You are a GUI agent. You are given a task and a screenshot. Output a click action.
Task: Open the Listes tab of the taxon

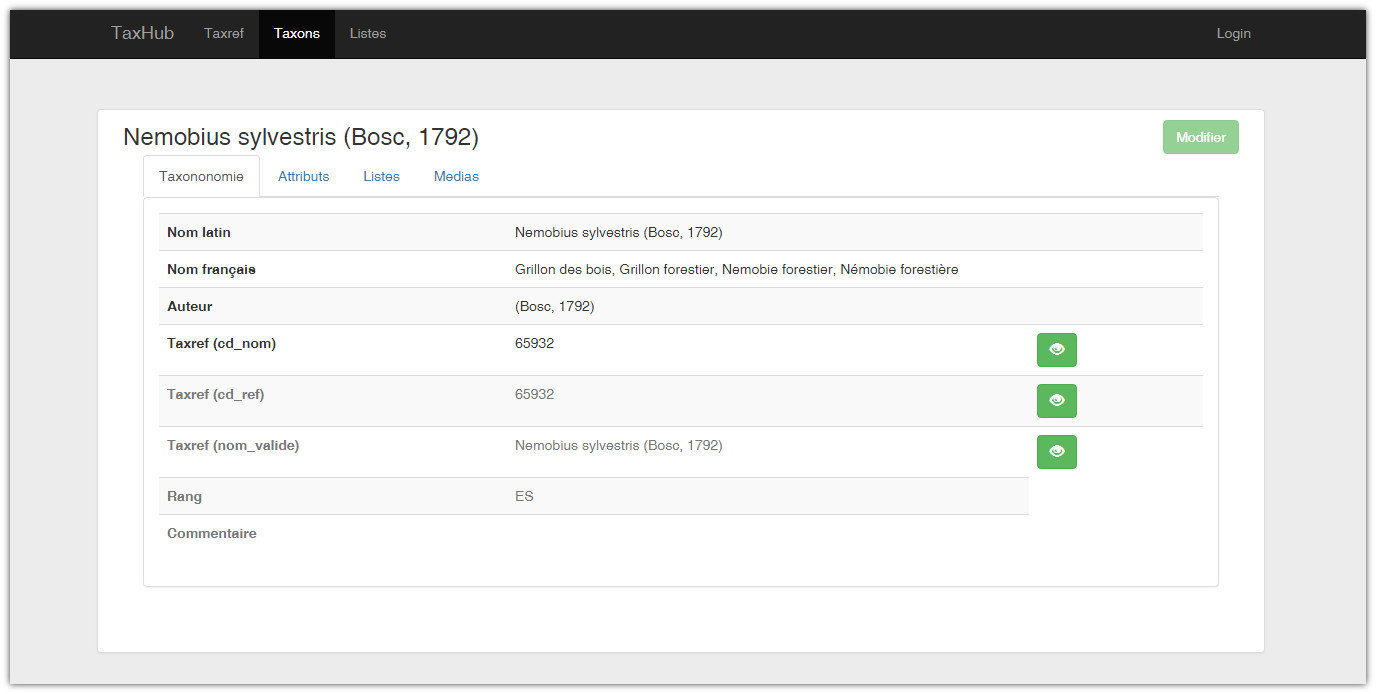pos(381,176)
